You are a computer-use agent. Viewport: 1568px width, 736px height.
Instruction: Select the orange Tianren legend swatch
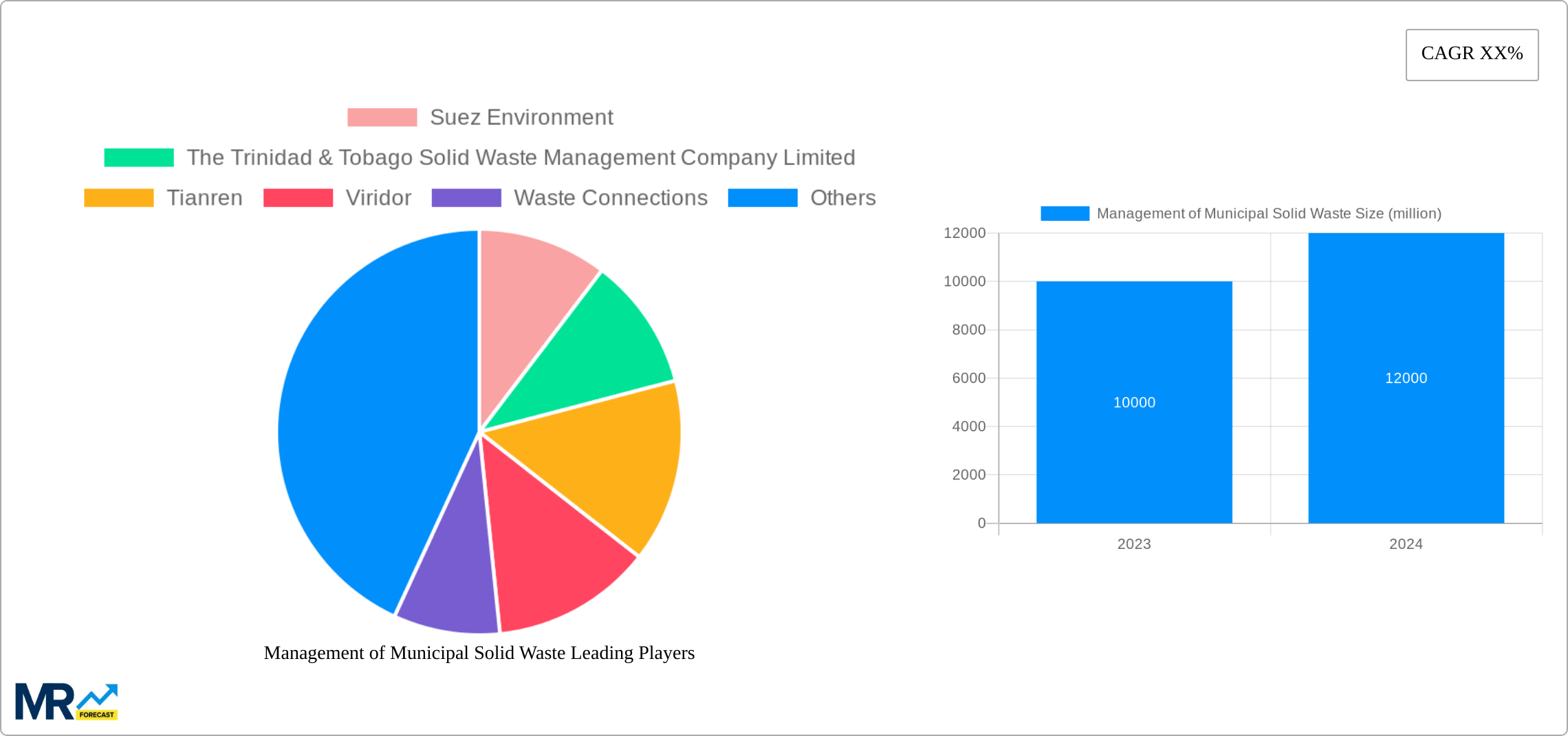coord(118,198)
